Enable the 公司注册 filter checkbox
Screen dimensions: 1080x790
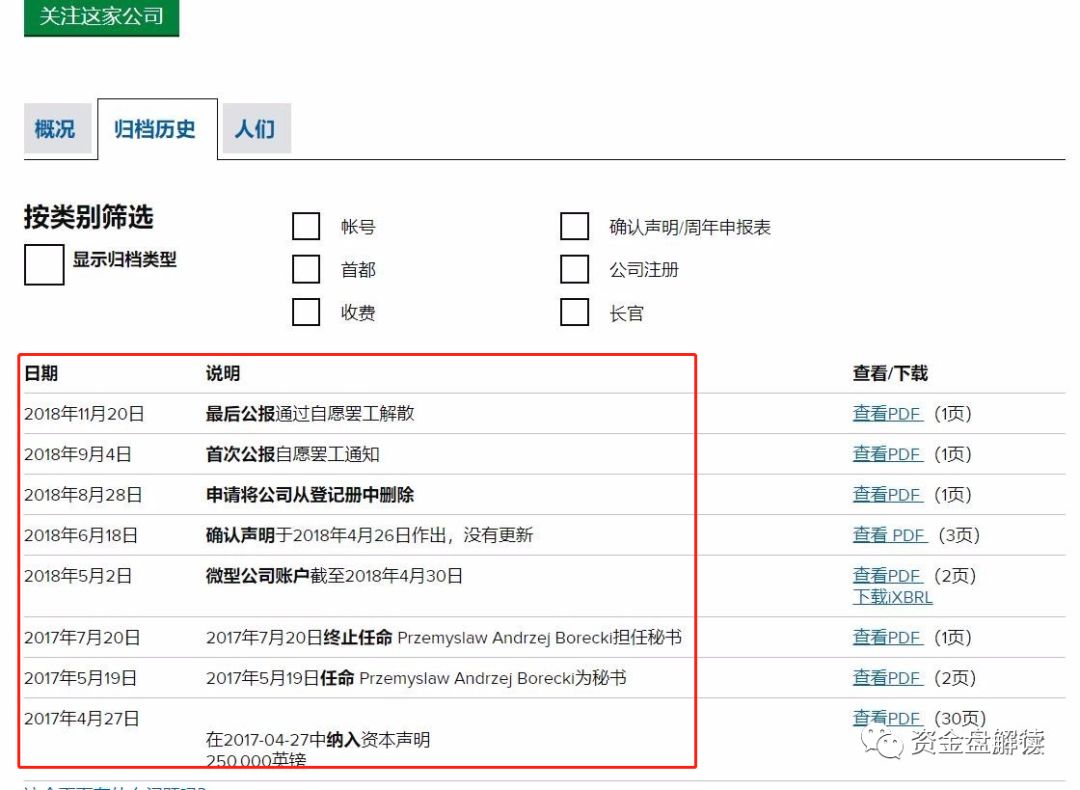pyautogui.click(x=575, y=269)
